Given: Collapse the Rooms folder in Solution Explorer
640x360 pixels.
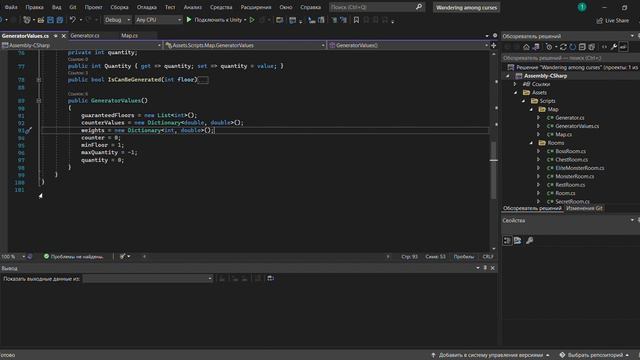Looking at the screenshot, I should (531, 143).
